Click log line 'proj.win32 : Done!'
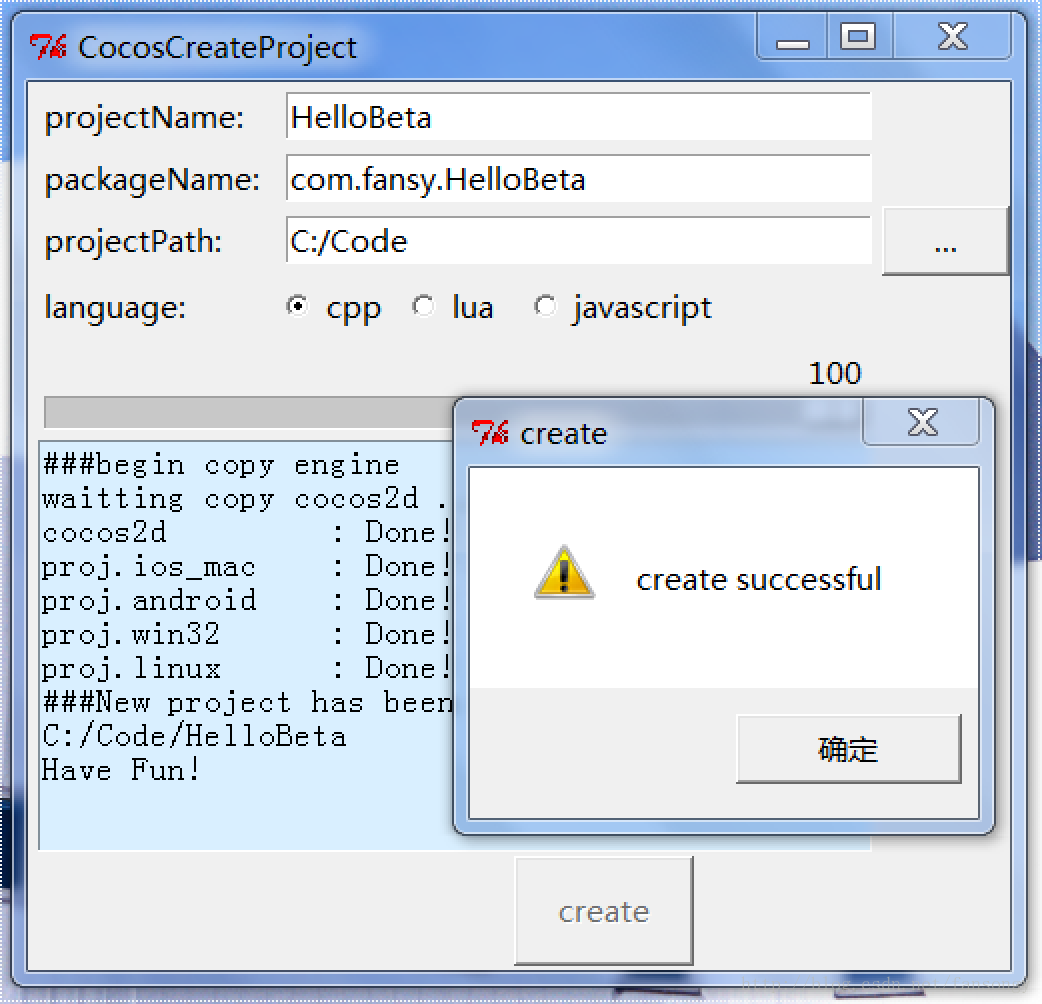Screen dimensions: 1042x1004 click(246, 635)
